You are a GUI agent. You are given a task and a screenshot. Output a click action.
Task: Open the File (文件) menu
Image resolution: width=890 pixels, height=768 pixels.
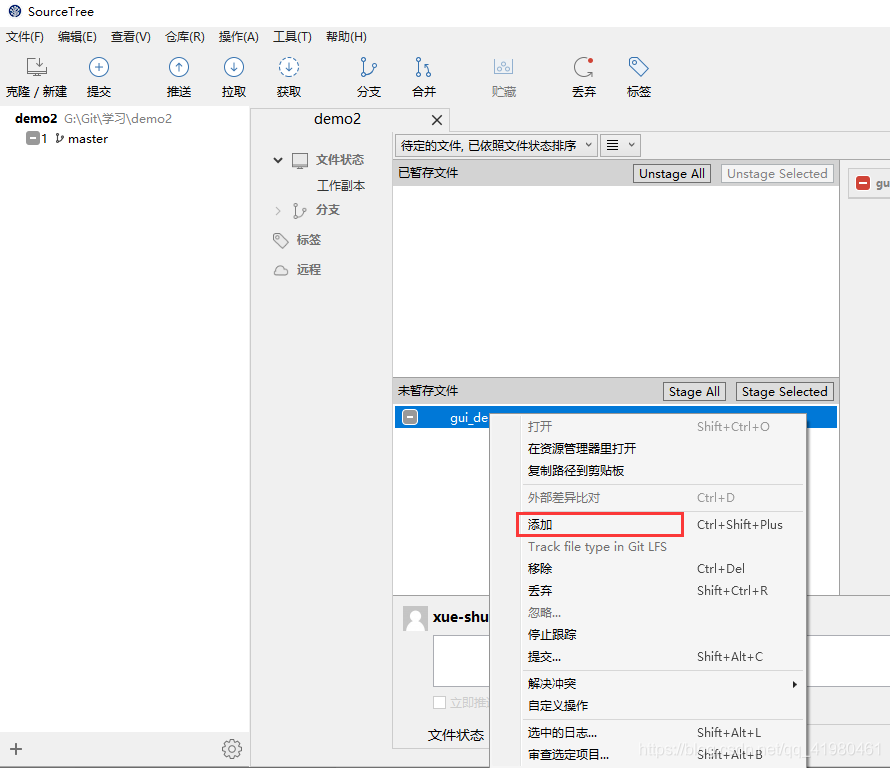24,37
